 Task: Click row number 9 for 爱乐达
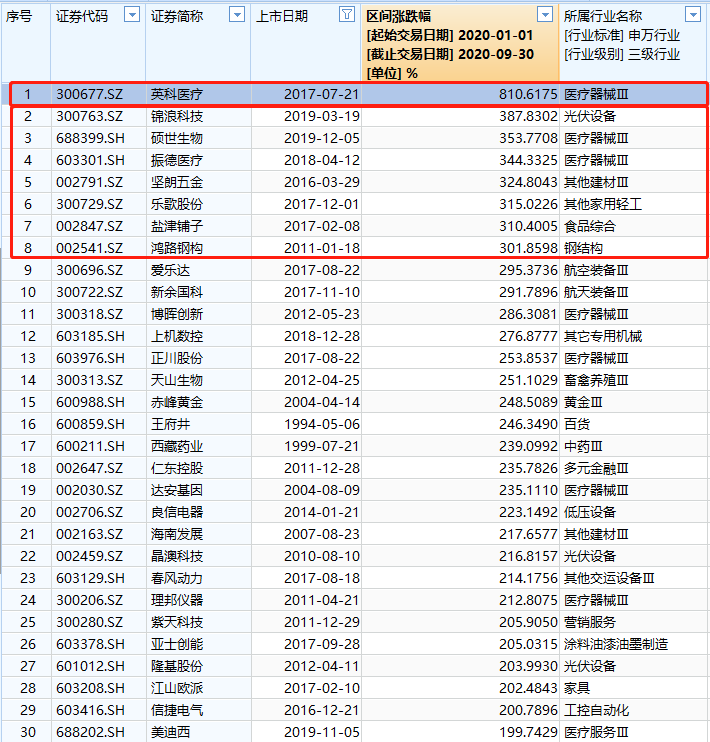point(28,270)
